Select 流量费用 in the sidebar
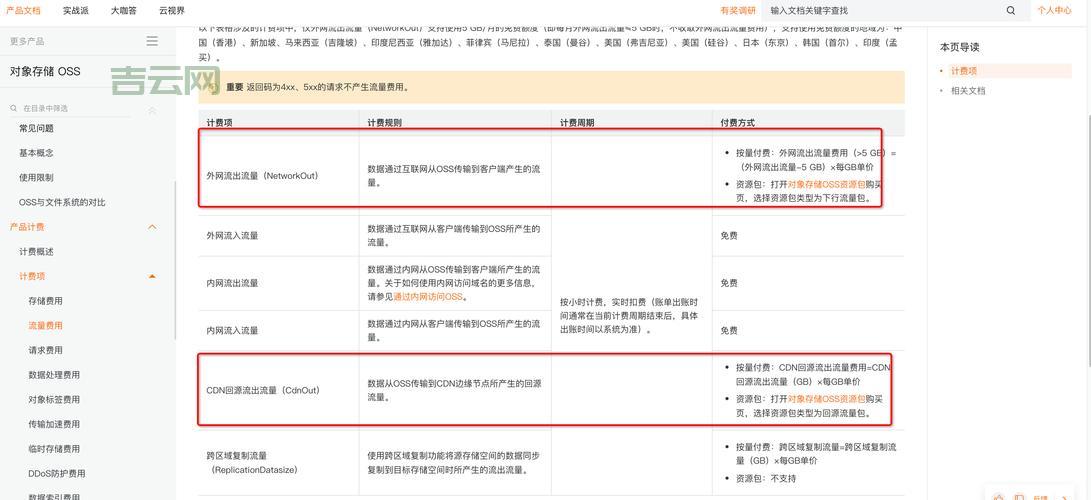 coord(45,325)
